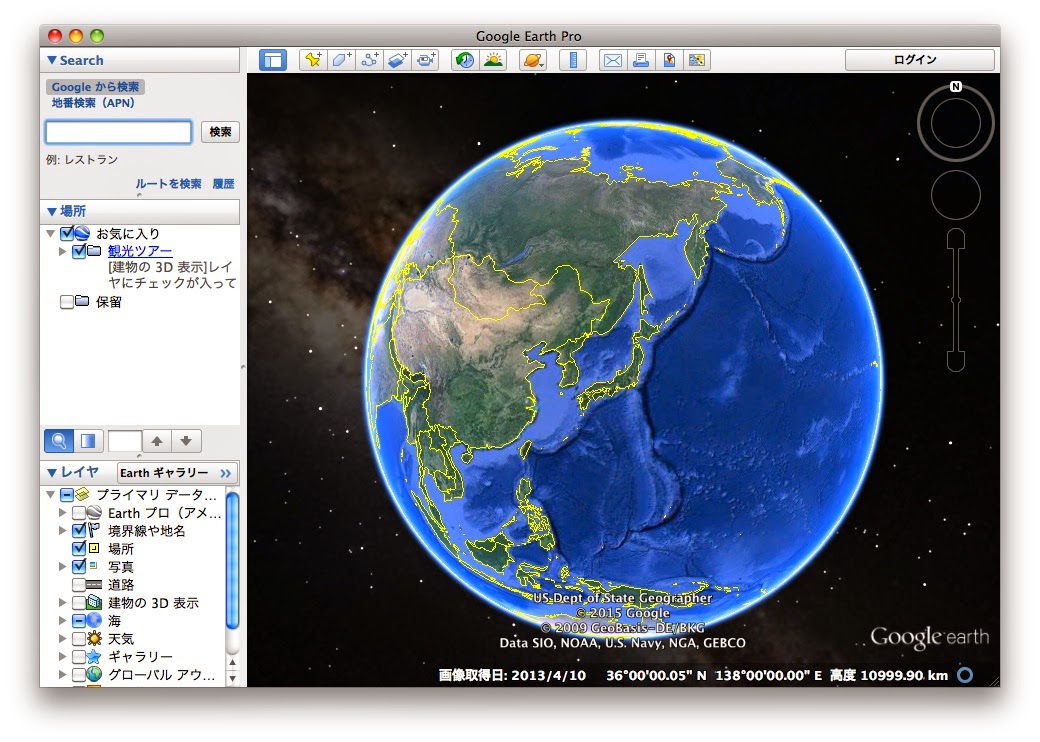Click the small field beside panel toggle
1040x742 pixels.
(x=125, y=441)
